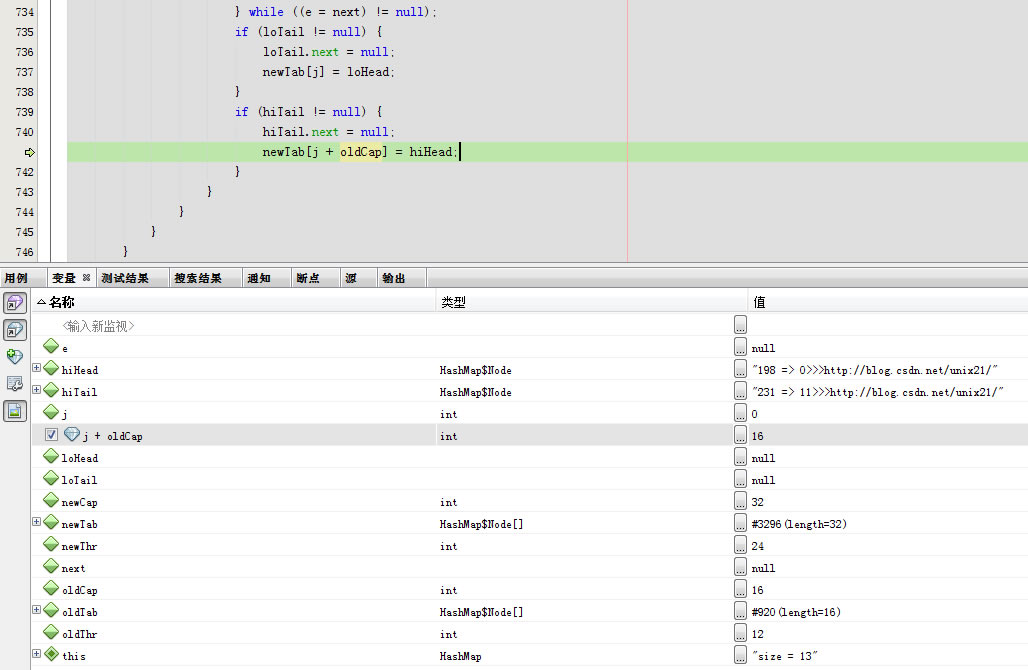Click the HashMap$Node type of hiHead
The image size is (1028, 670).
[475, 370]
